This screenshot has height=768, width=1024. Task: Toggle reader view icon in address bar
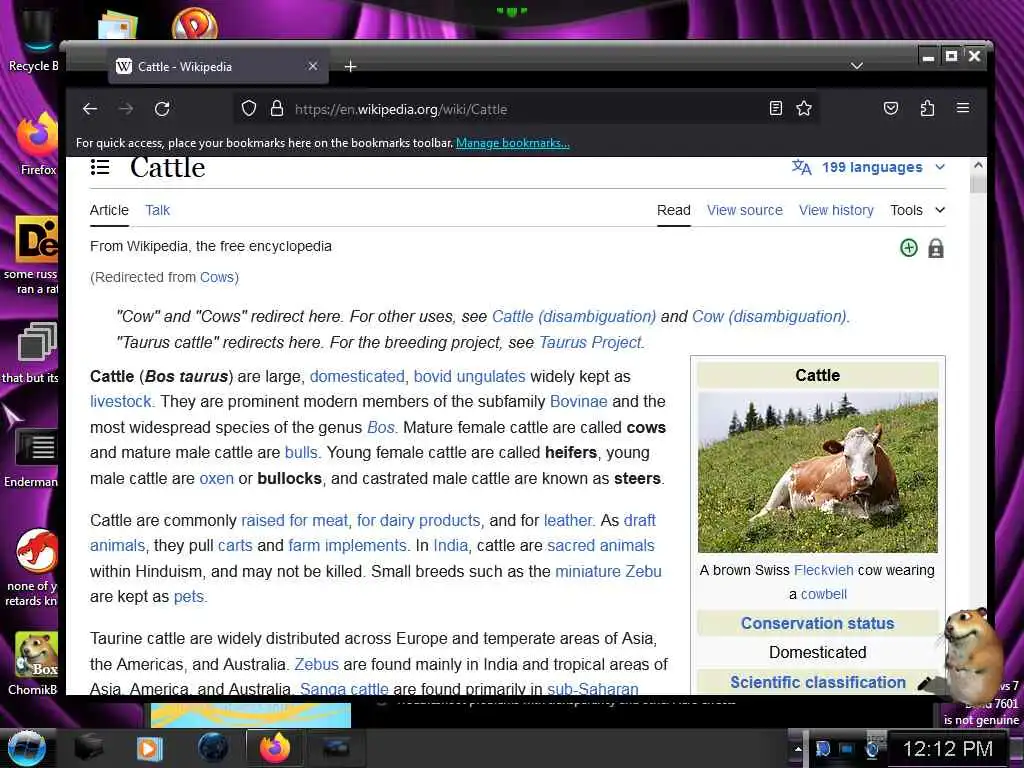click(775, 108)
